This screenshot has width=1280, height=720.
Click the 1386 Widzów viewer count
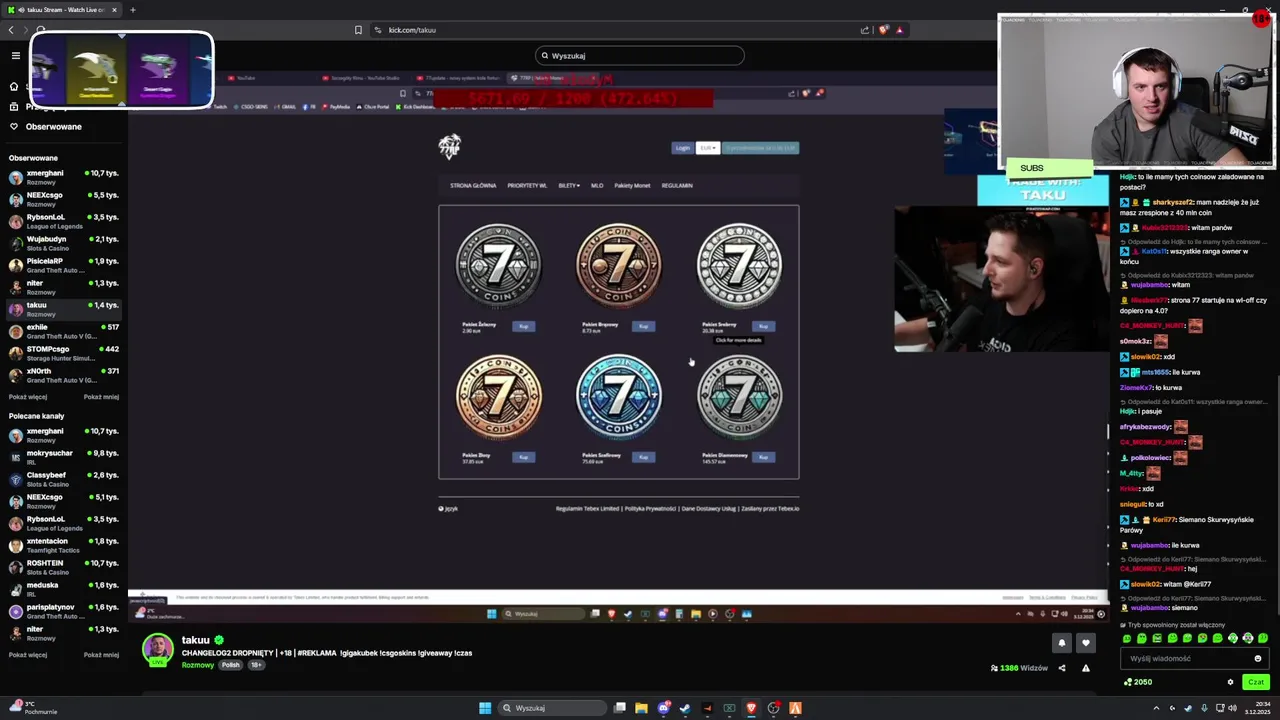1019,668
